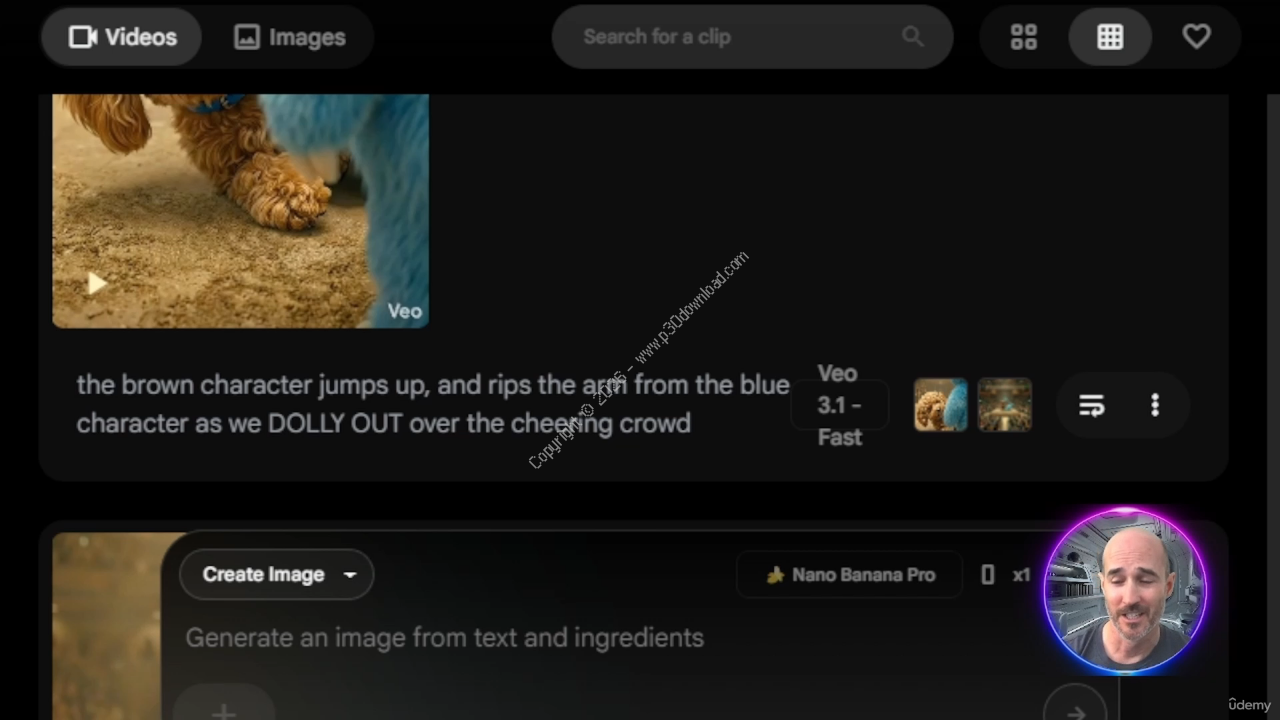Open the Nano Banana Pro model selector

point(850,575)
